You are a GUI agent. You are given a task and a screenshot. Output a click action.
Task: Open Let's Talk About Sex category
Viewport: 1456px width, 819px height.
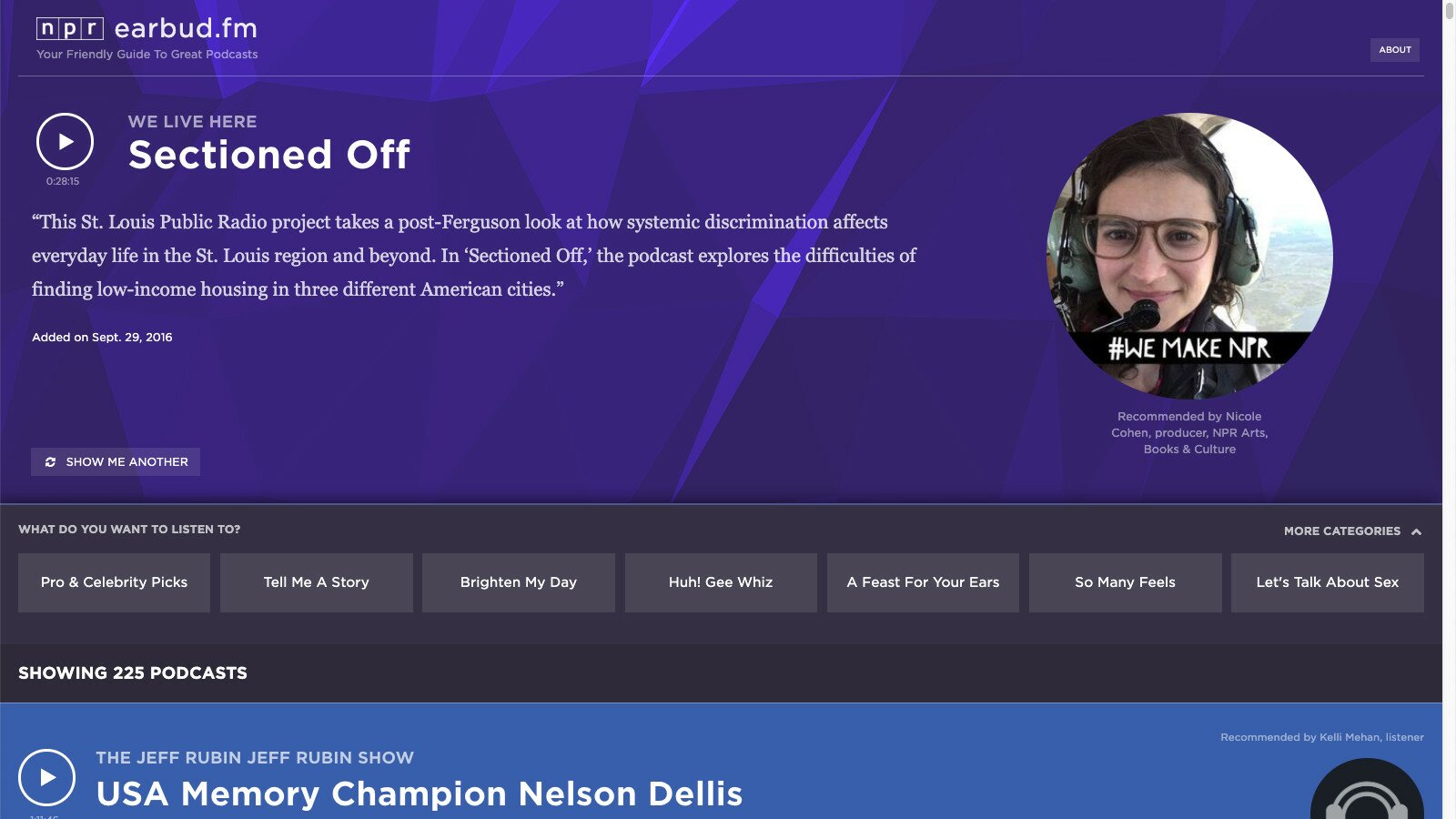(x=1327, y=582)
